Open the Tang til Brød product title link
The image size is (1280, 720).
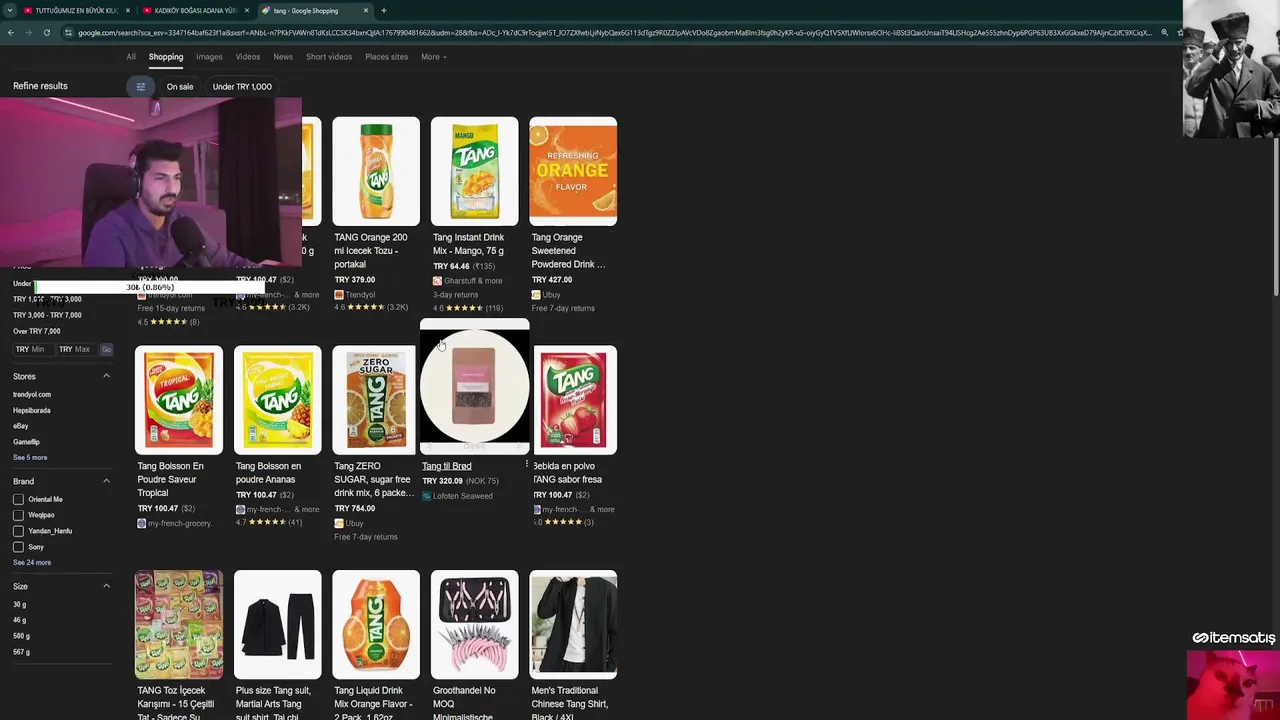pyautogui.click(x=446, y=466)
